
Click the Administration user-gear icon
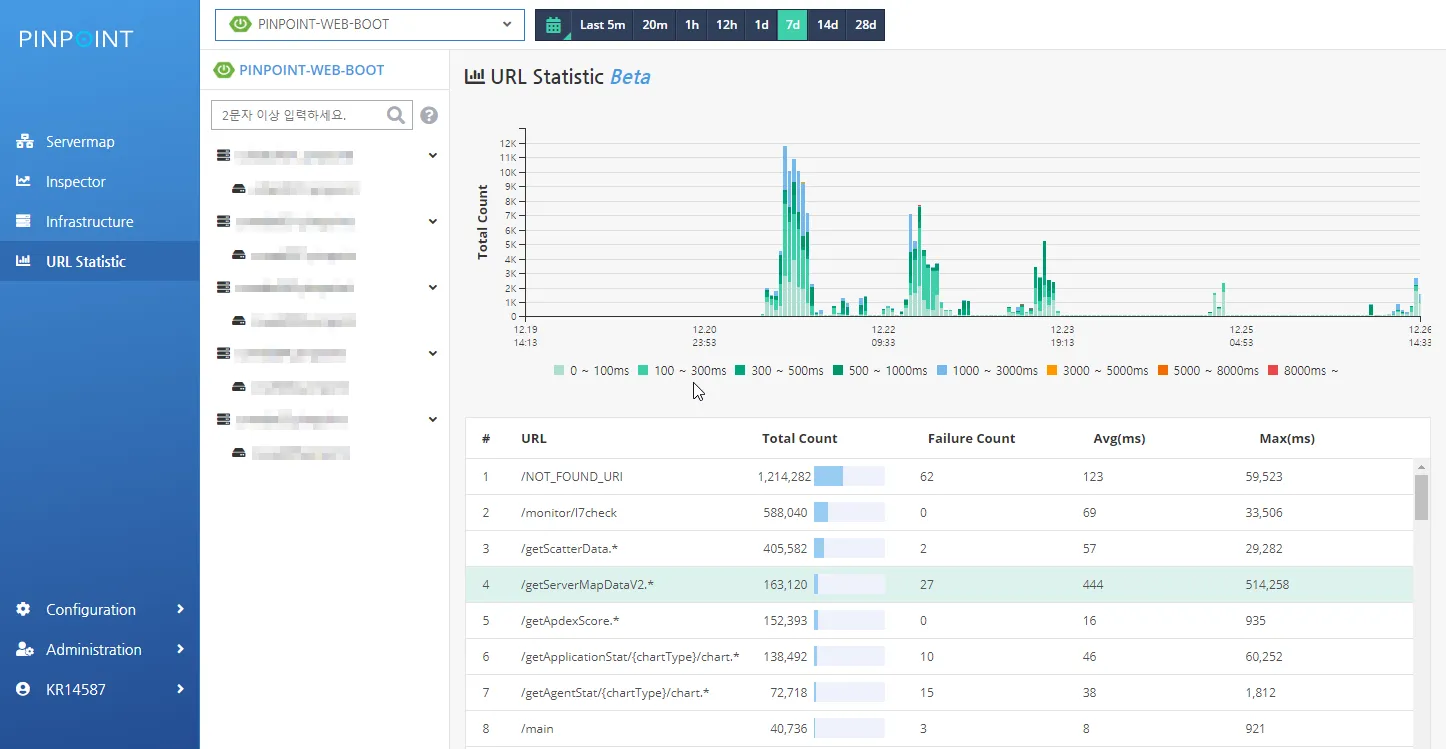coord(25,650)
